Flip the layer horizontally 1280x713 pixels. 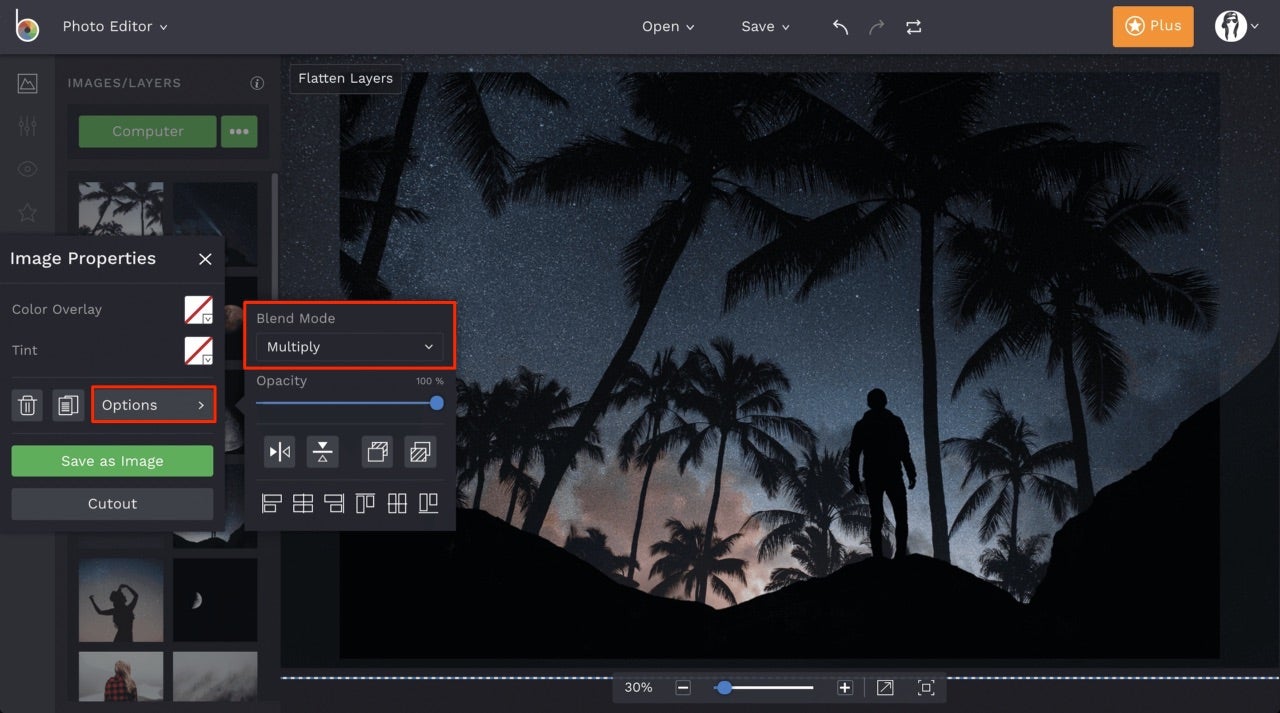[x=279, y=451]
